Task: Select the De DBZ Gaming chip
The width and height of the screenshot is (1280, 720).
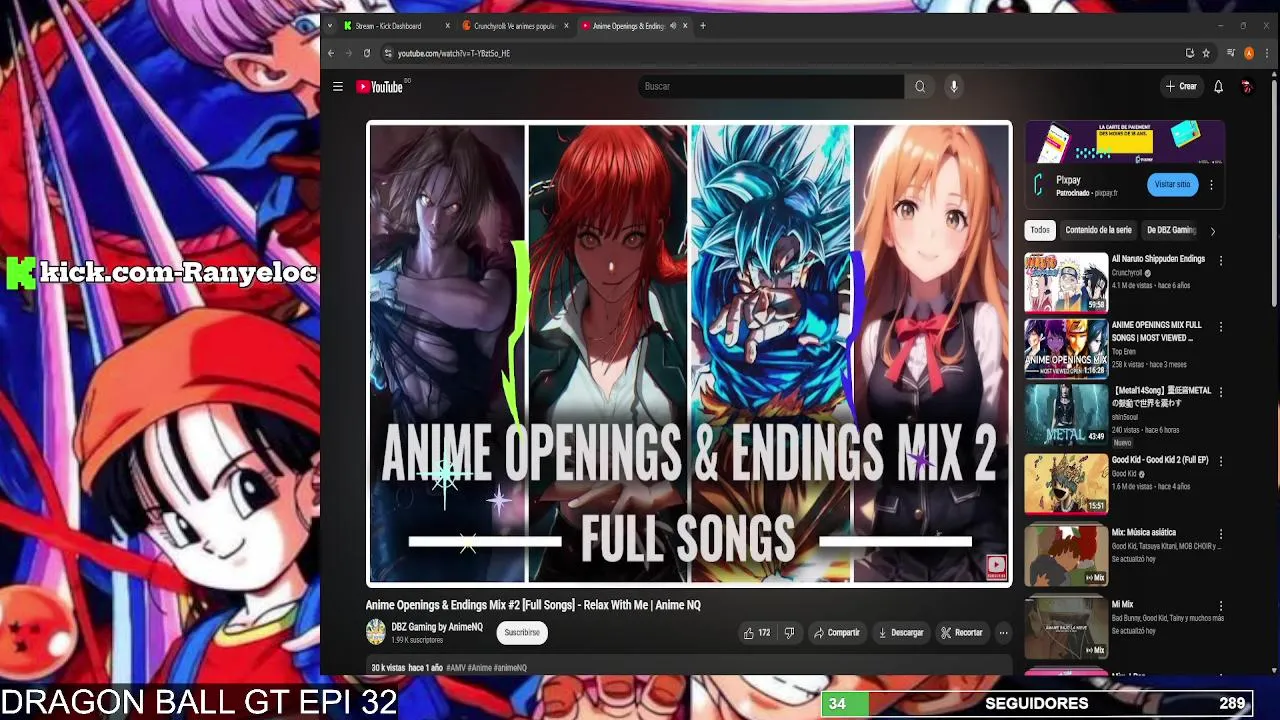Action: tap(1171, 230)
